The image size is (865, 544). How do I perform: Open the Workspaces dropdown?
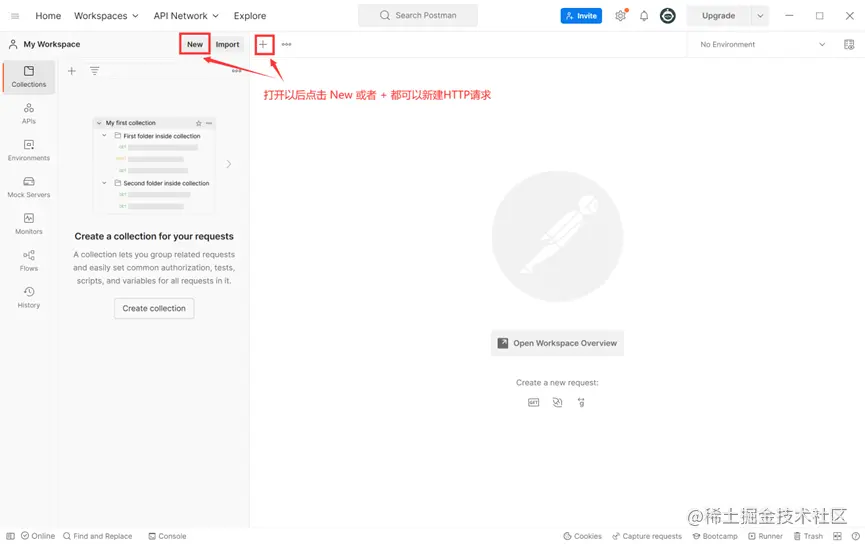coord(106,16)
